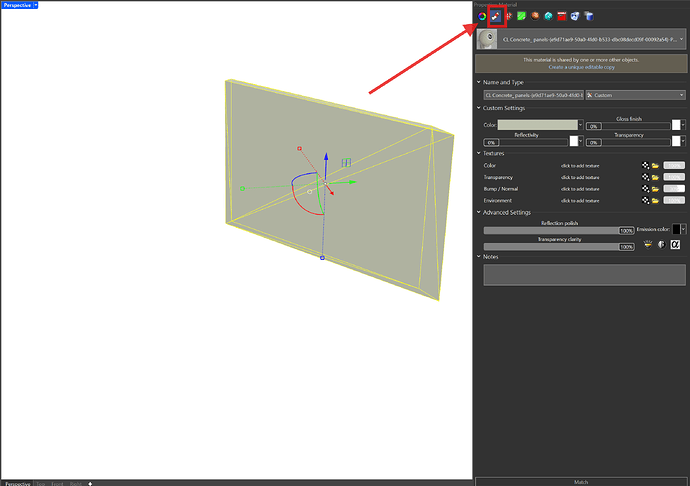Open the Object properties color-wheel icon

(x=482, y=16)
